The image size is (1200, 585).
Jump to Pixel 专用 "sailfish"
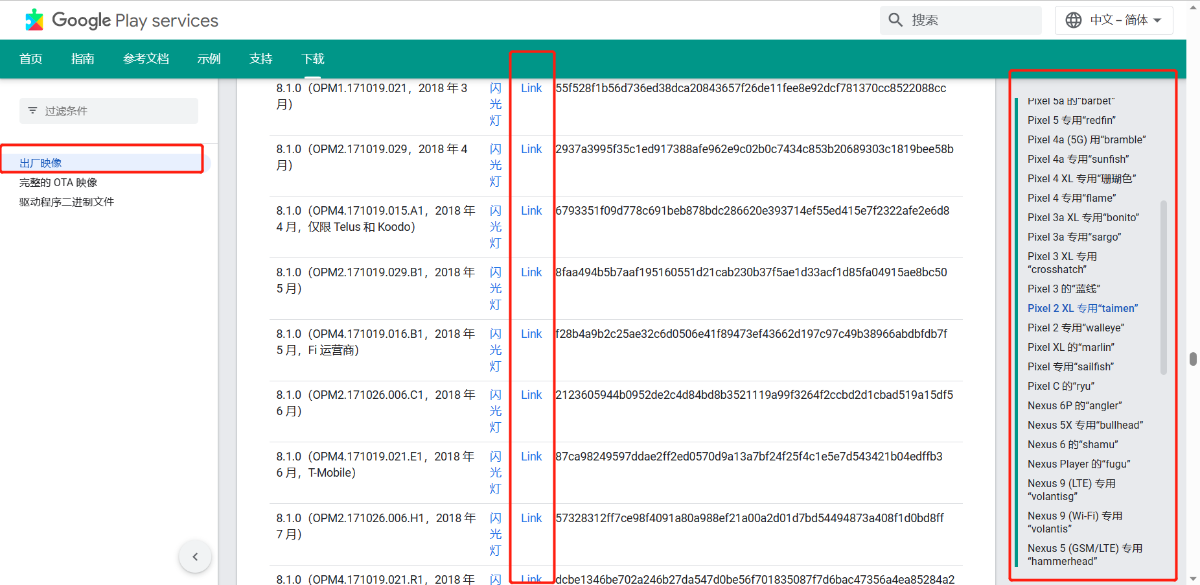[x=1070, y=367]
